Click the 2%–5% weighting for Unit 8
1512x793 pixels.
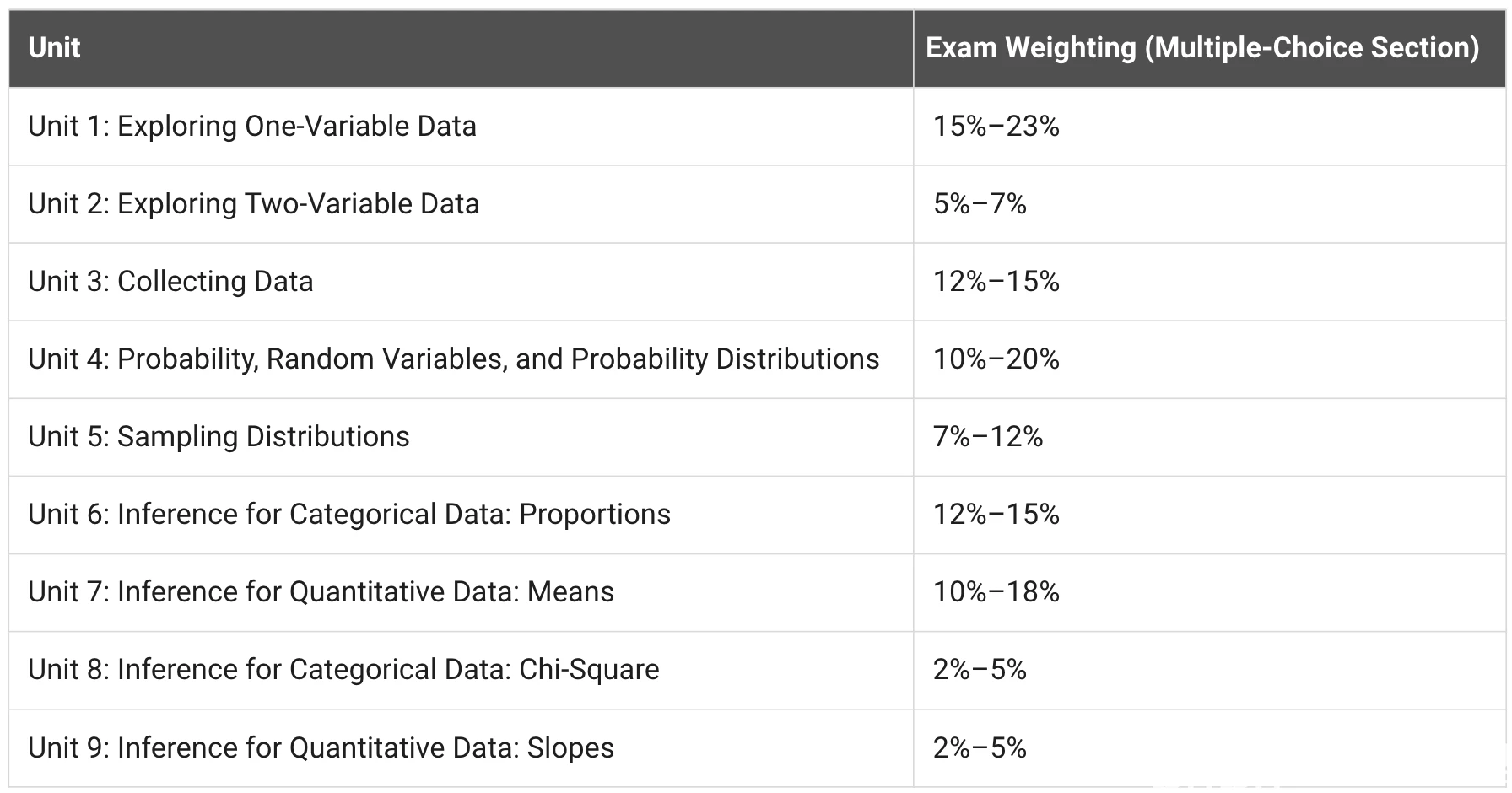pyautogui.click(x=980, y=670)
